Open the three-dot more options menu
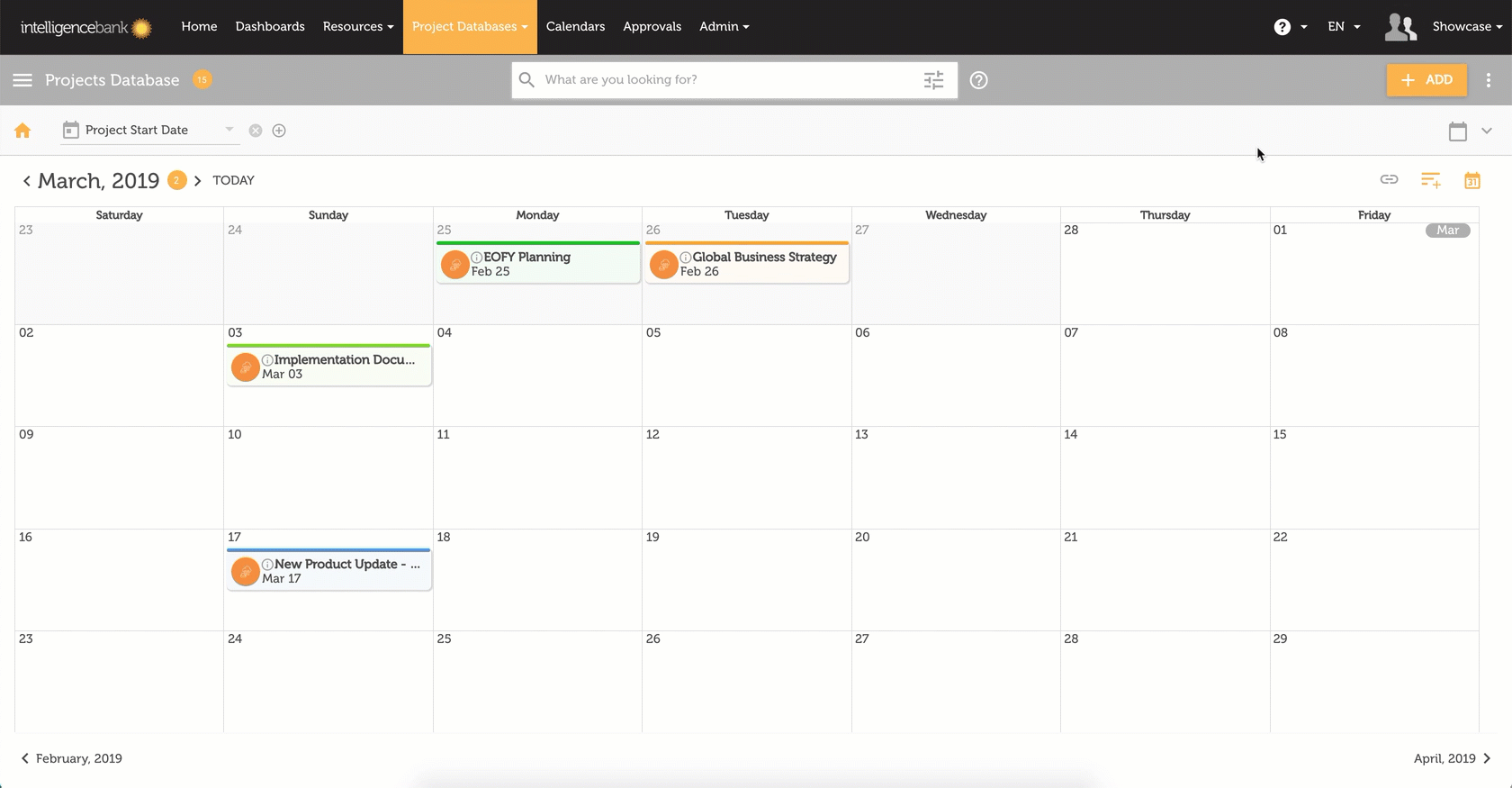This screenshot has width=1512, height=788. coord(1489,80)
